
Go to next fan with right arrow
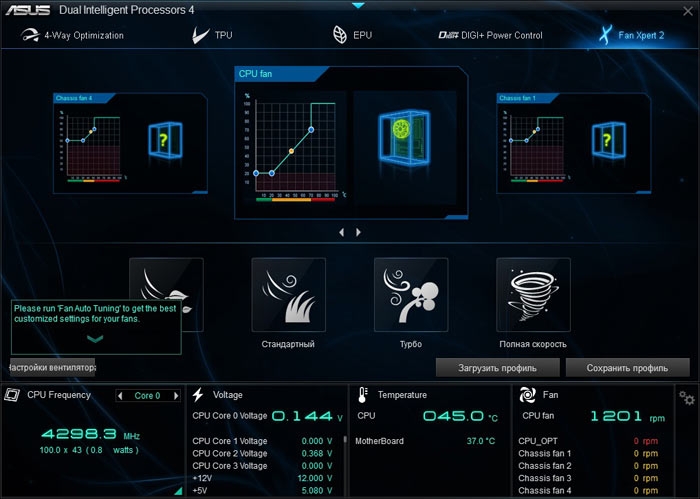click(x=358, y=232)
